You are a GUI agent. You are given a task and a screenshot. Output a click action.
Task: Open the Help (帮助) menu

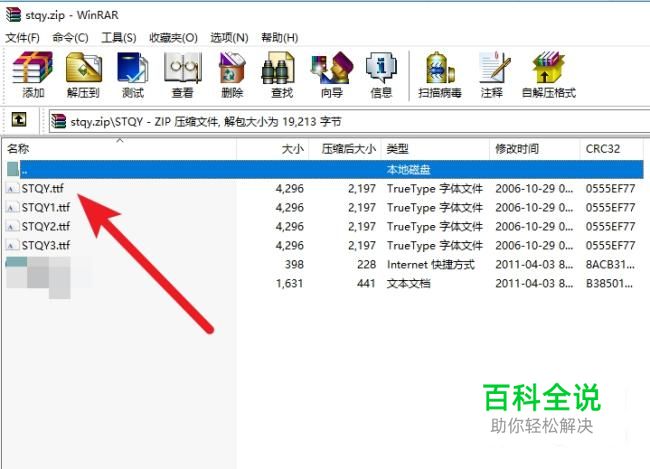tap(280, 38)
